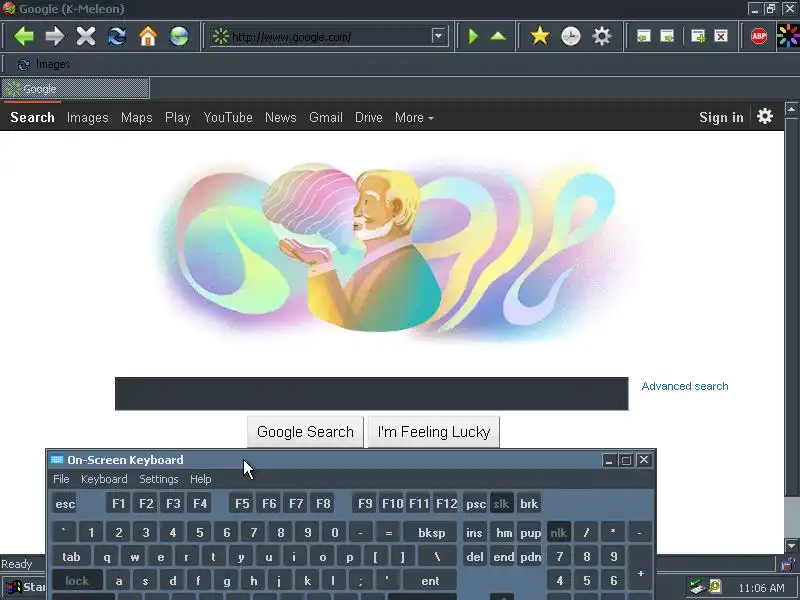Toggle the ABP Adblock icon

(759, 36)
